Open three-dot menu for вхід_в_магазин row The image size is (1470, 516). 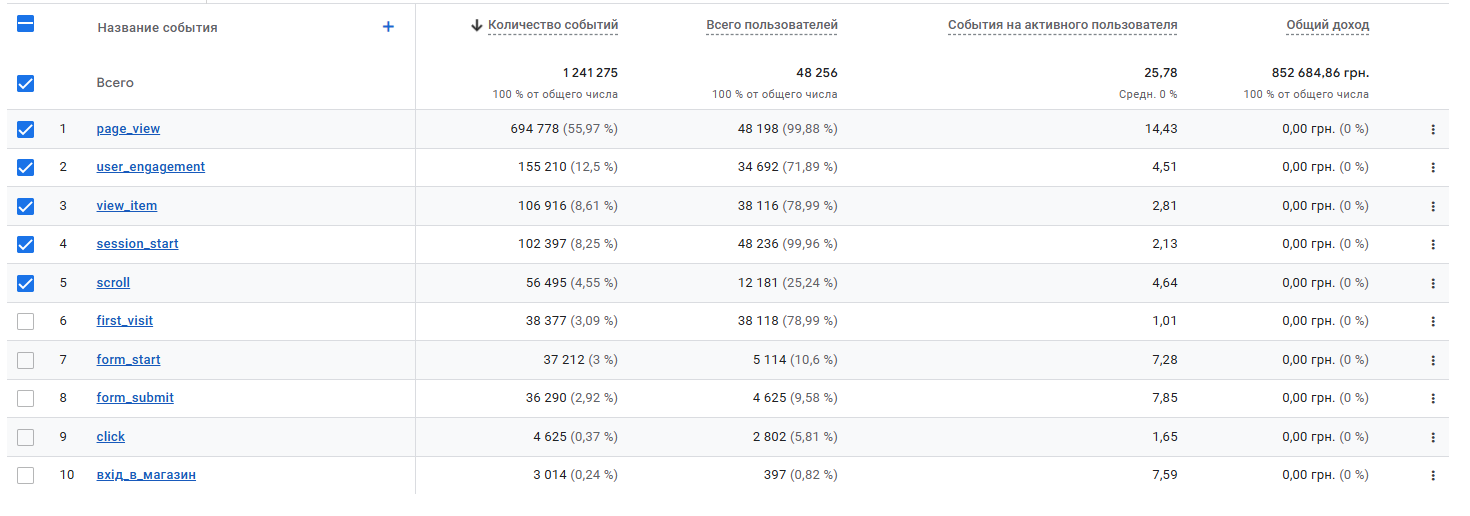click(x=1433, y=475)
